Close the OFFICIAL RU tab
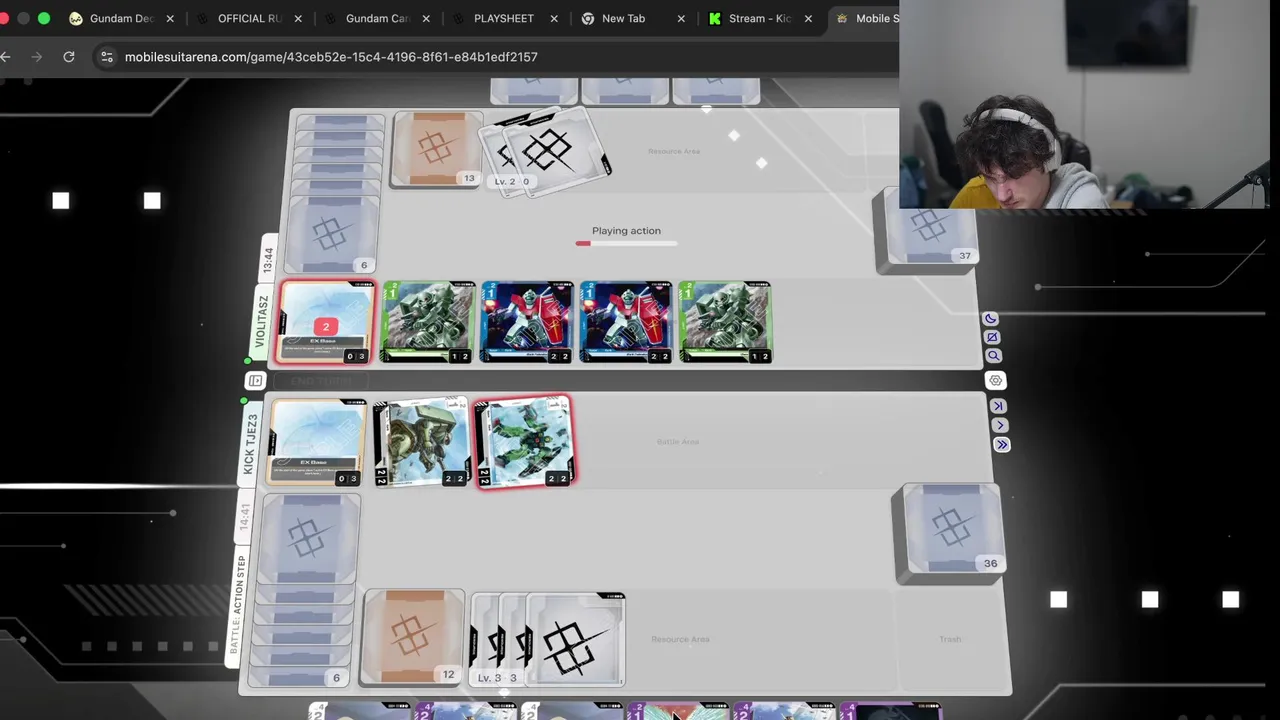The image size is (1280, 720). [298, 18]
